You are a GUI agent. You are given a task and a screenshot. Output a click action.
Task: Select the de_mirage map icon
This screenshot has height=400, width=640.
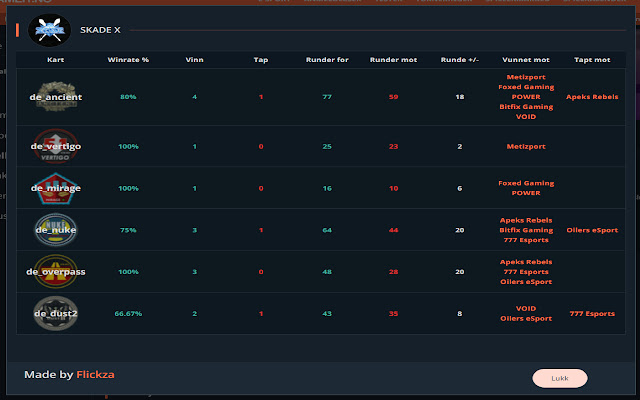pos(56,188)
